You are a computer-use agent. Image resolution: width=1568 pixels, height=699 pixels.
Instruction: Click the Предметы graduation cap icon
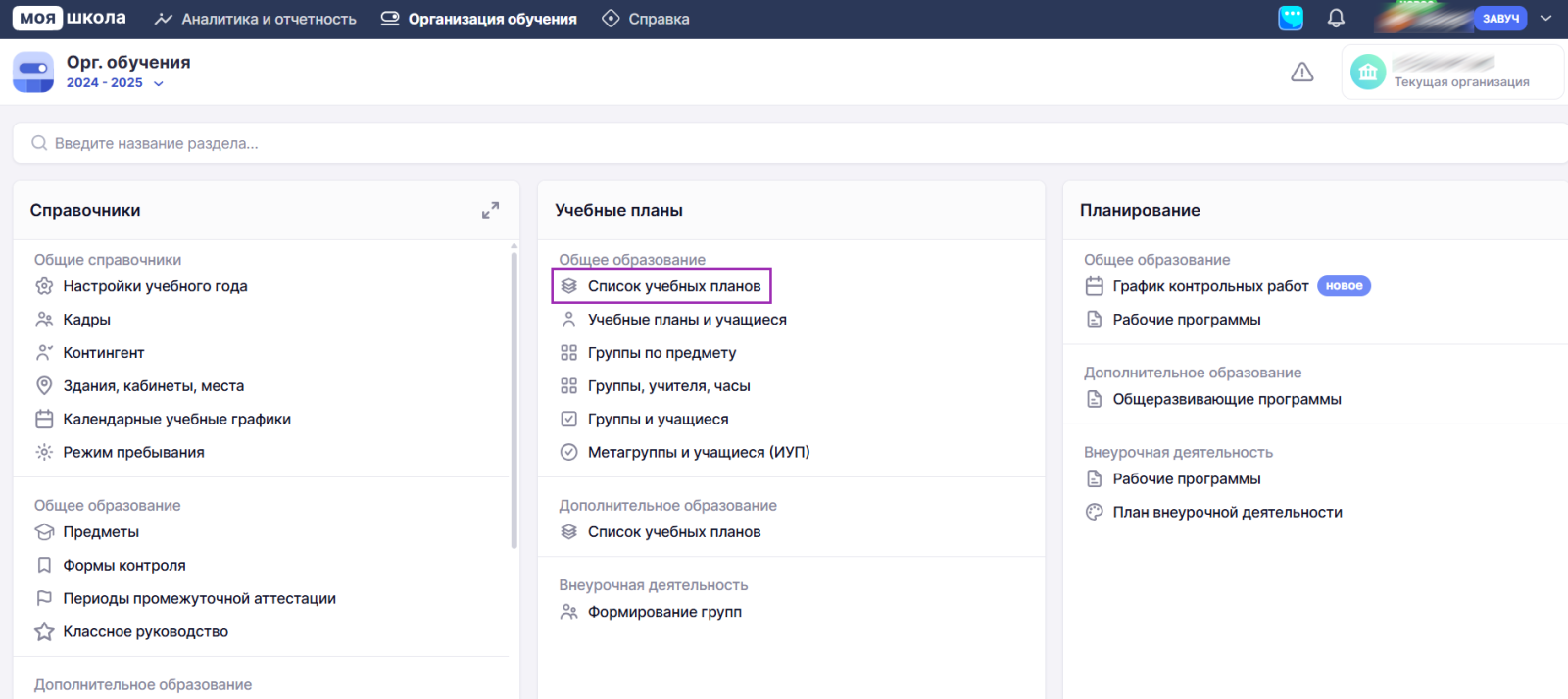(x=44, y=532)
